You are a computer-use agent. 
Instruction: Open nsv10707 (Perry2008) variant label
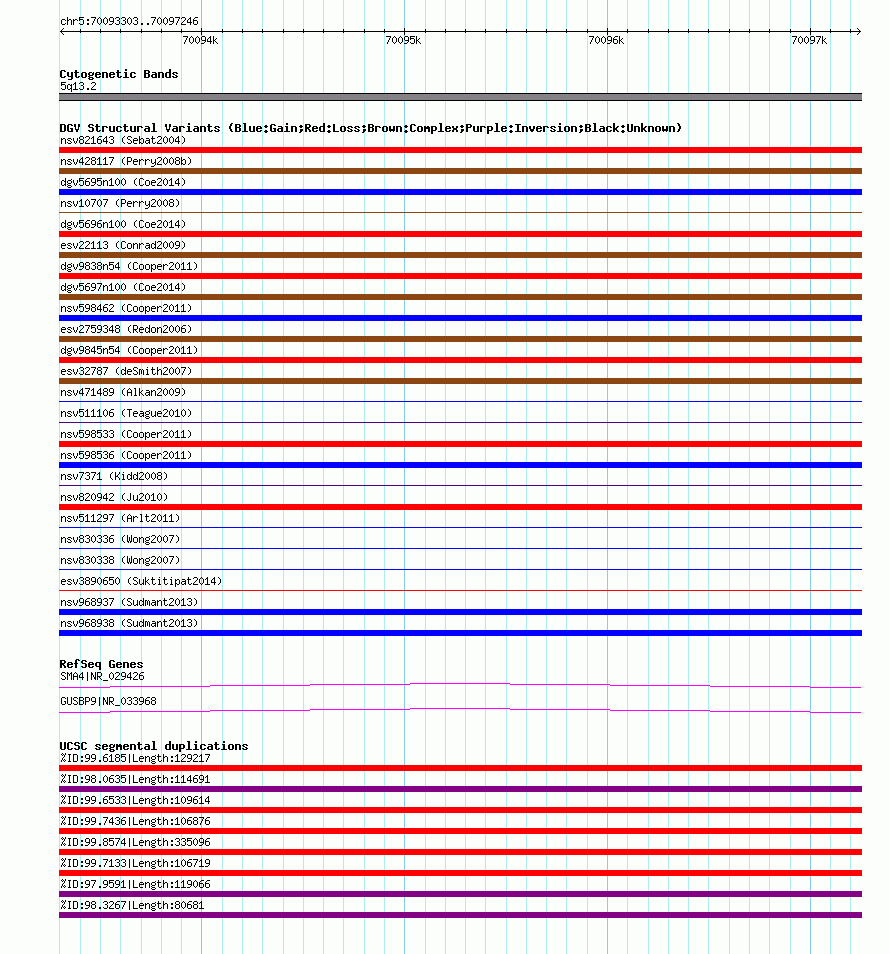pyautogui.click(x=120, y=203)
